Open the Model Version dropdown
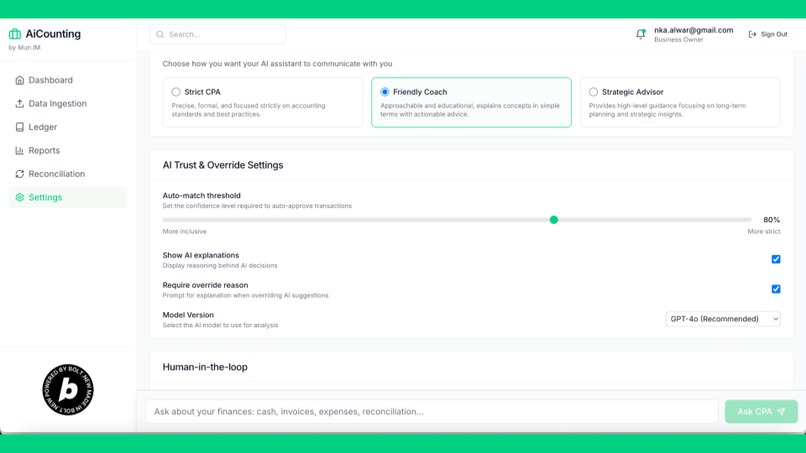The width and height of the screenshot is (806, 453). (723, 319)
